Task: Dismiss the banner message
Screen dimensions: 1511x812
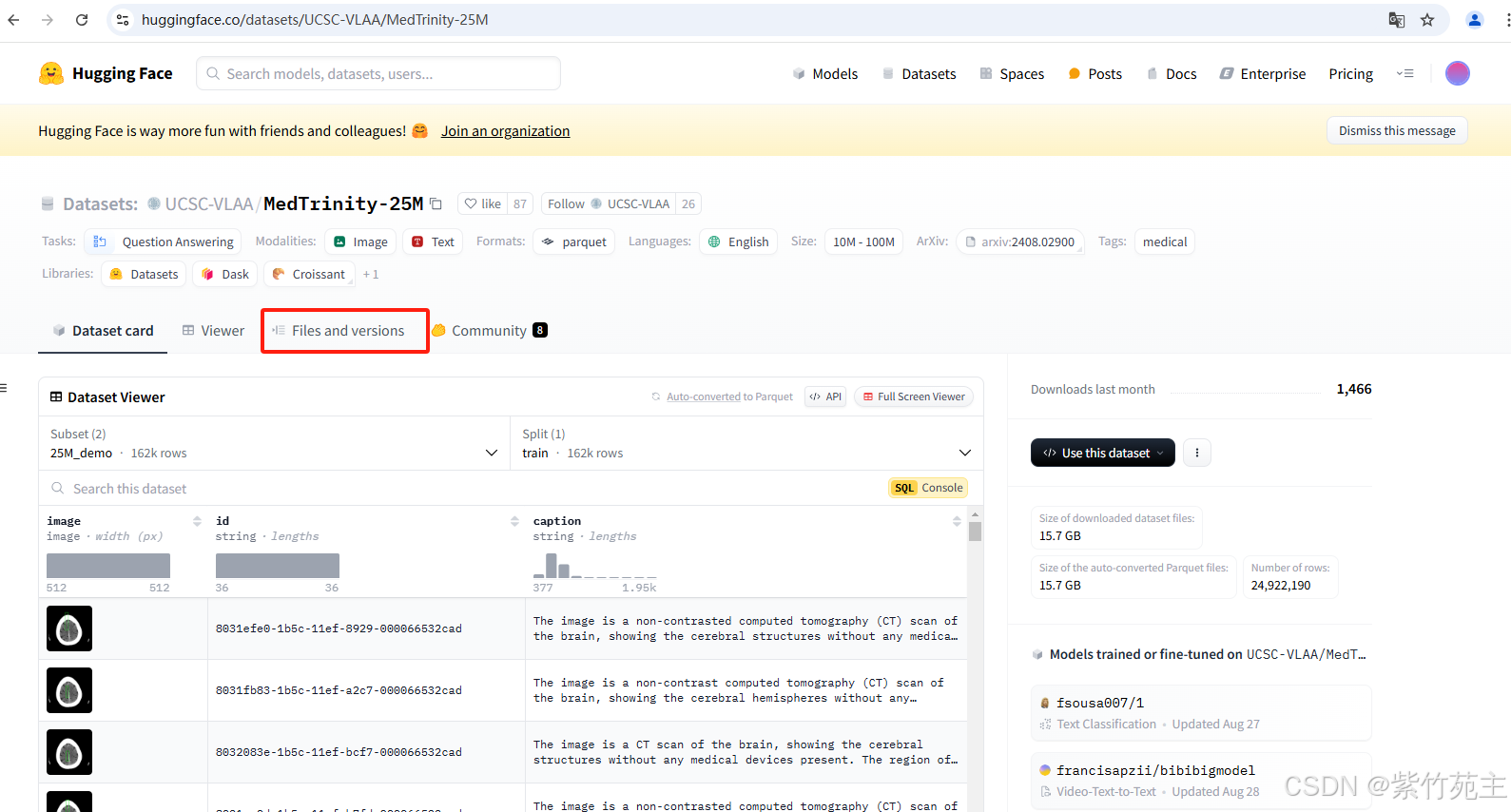Action: (1397, 131)
